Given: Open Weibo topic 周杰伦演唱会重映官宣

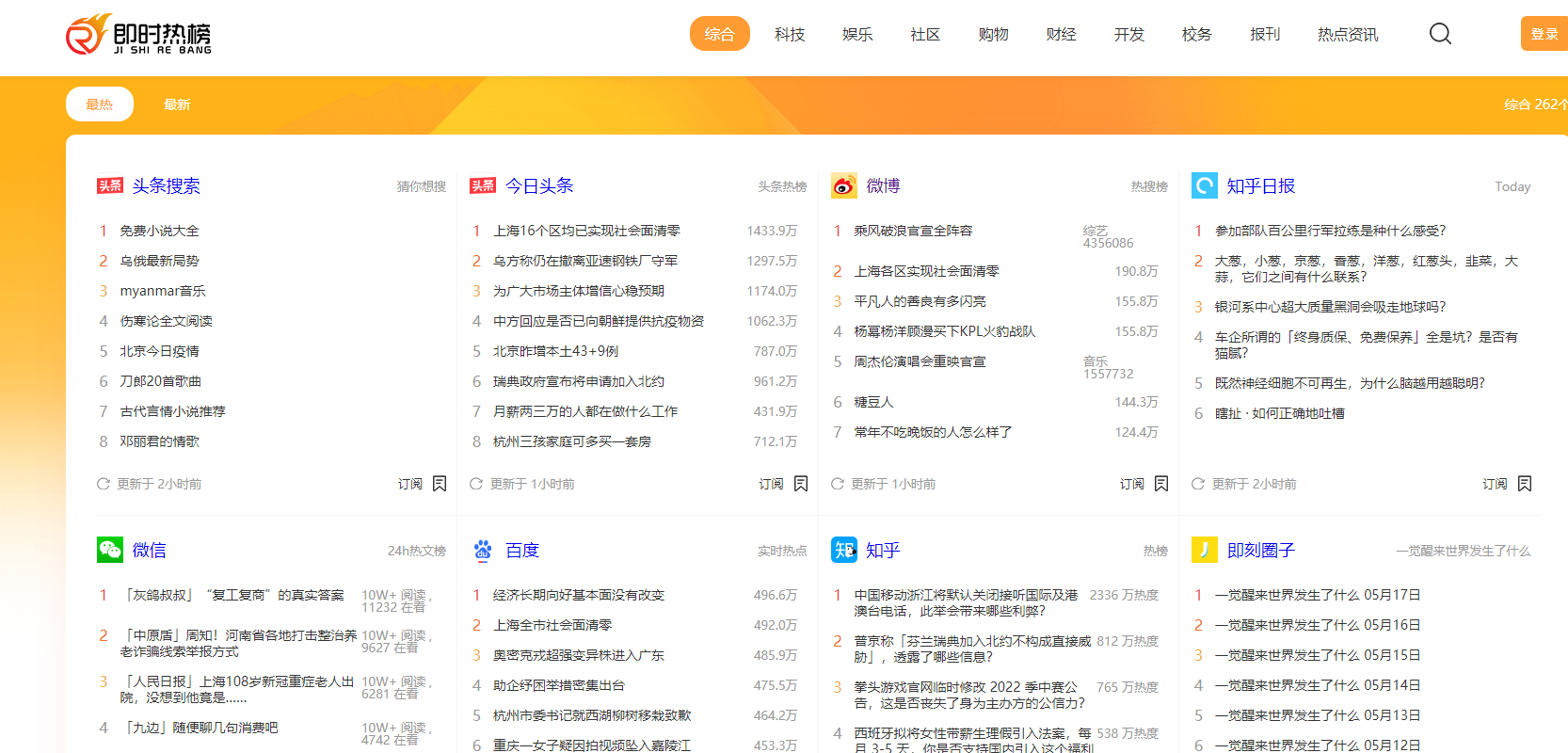Looking at the screenshot, I should tap(920, 361).
